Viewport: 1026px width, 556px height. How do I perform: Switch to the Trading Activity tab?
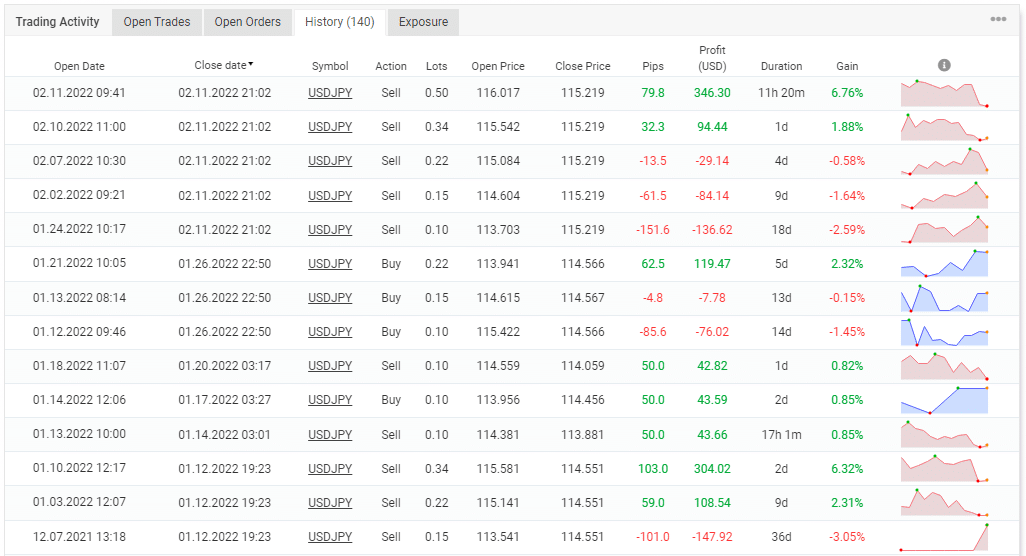(x=58, y=22)
